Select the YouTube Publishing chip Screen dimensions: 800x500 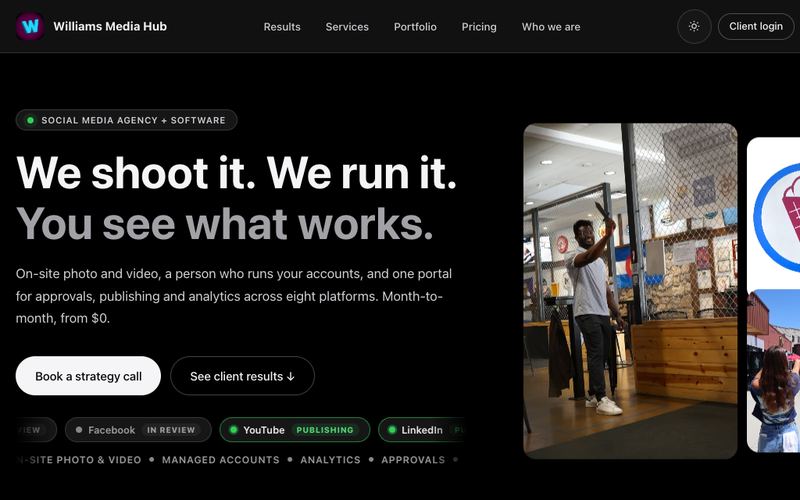tap(294, 430)
